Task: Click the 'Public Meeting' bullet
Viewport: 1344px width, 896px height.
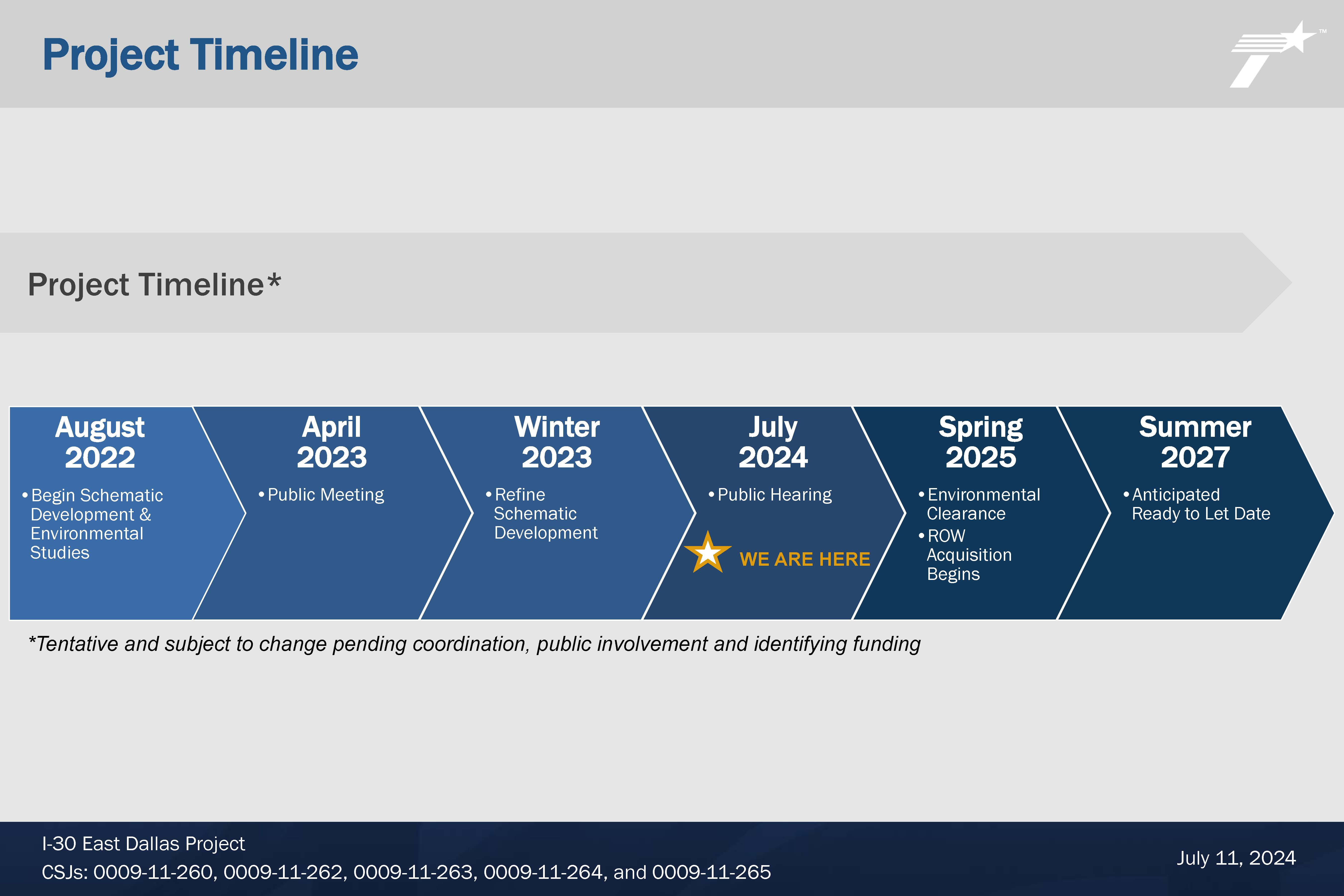Action: click(x=321, y=494)
